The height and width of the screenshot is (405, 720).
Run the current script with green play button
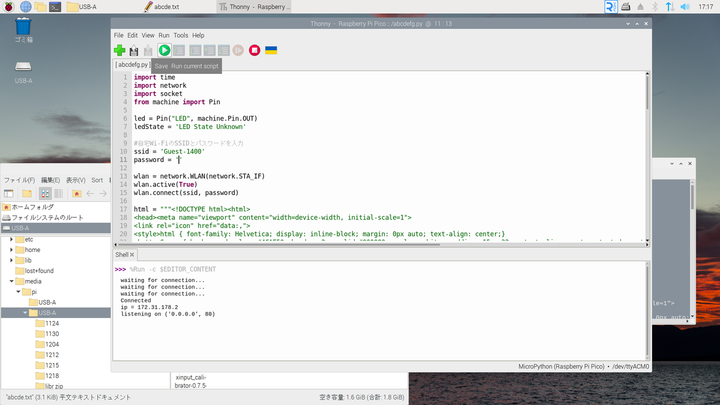(x=164, y=50)
